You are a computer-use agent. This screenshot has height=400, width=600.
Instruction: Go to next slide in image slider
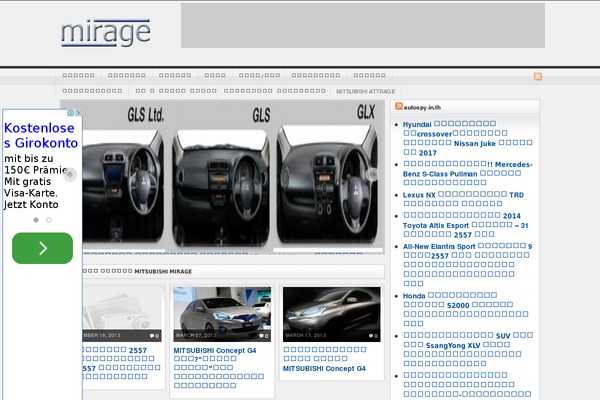(372, 175)
